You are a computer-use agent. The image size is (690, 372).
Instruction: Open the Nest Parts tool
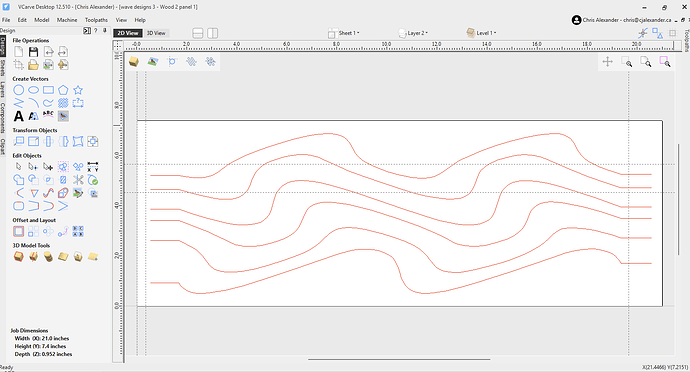pos(78,232)
